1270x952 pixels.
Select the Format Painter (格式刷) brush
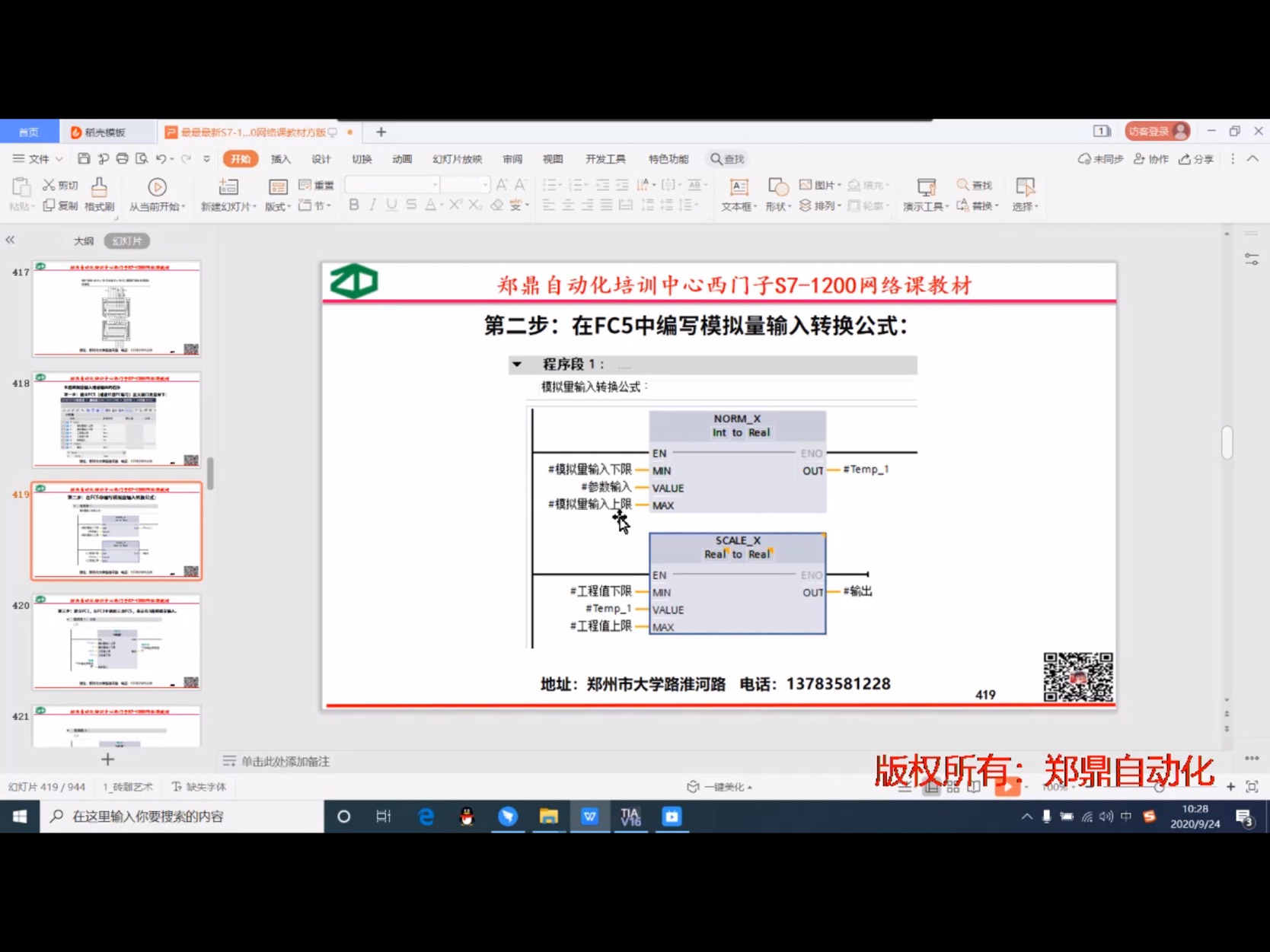point(99,194)
